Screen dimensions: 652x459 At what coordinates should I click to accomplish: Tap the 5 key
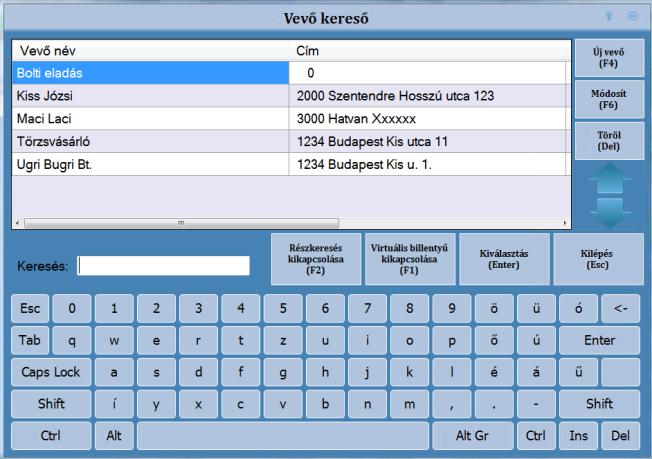283,308
